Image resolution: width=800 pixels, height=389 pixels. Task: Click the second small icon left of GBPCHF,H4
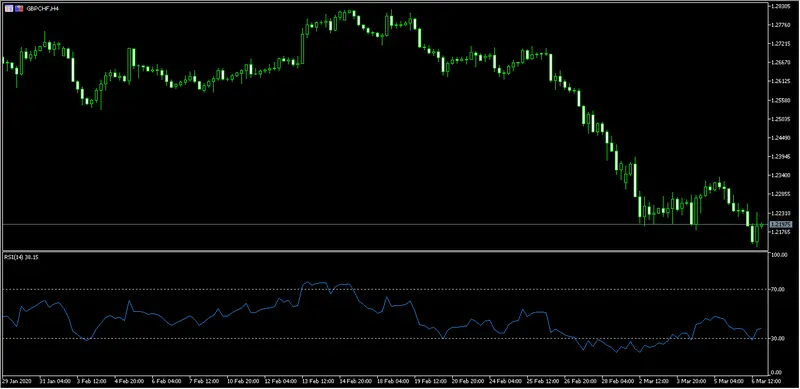[x=19, y=9]
